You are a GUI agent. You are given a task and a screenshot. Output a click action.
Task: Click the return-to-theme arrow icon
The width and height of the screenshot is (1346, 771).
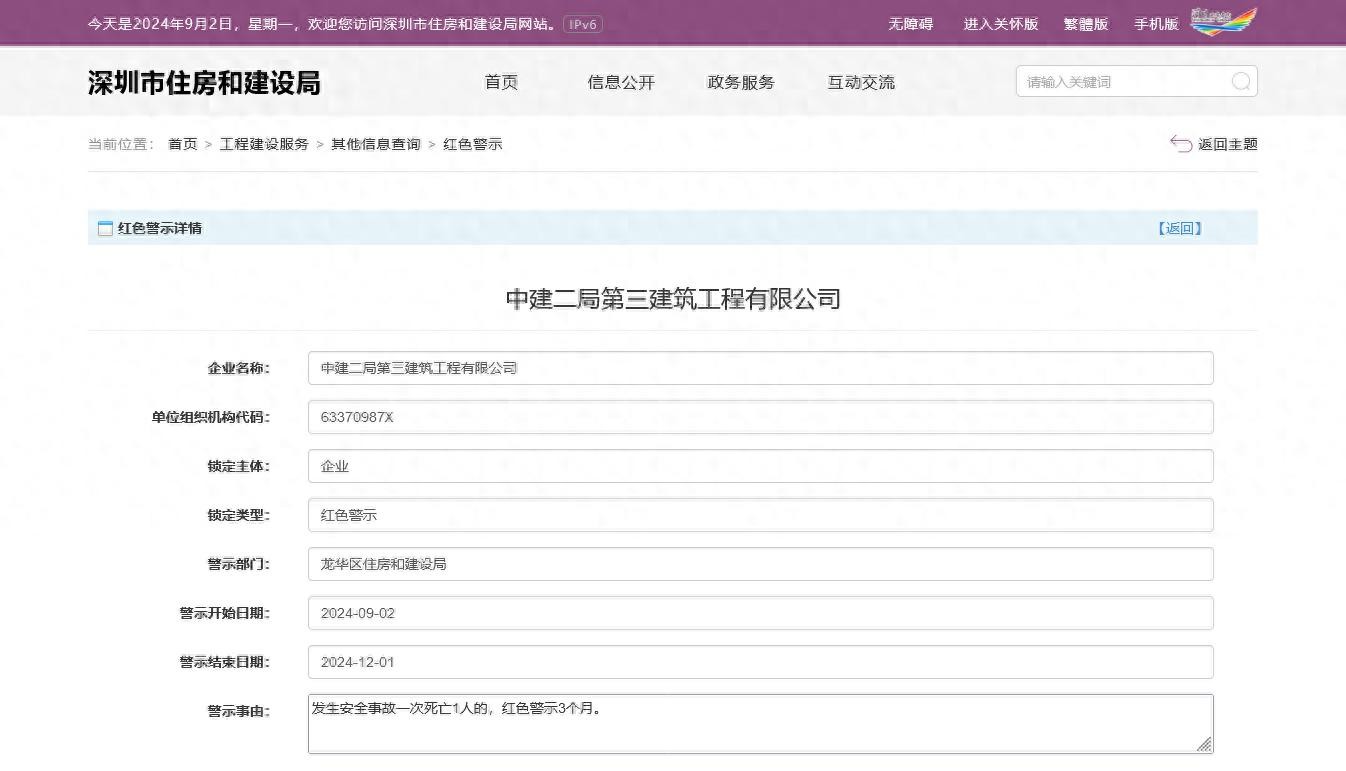tap(1181, 144)
